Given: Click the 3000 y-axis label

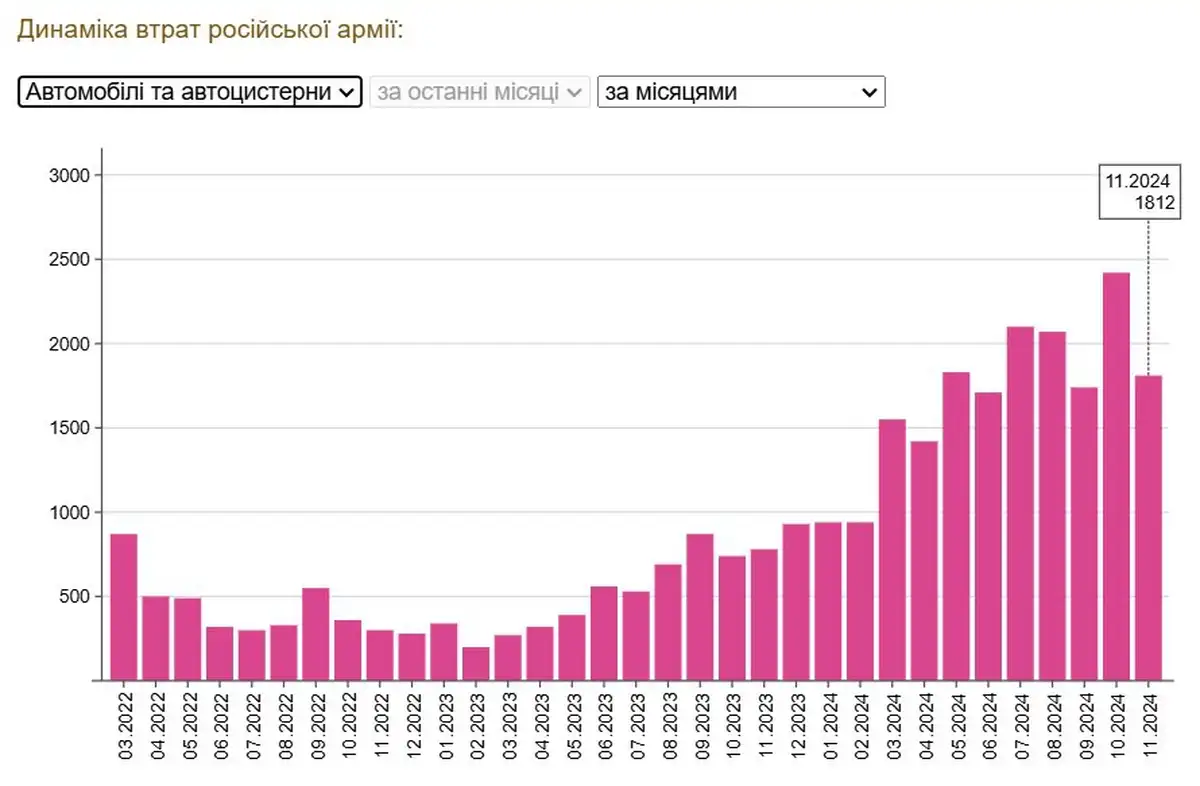Looking at the screenshot, I should 70,176.
